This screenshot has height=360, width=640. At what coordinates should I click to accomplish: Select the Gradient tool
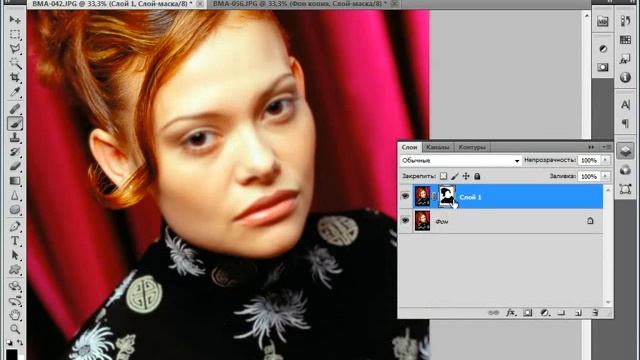[x=15, y=181]
